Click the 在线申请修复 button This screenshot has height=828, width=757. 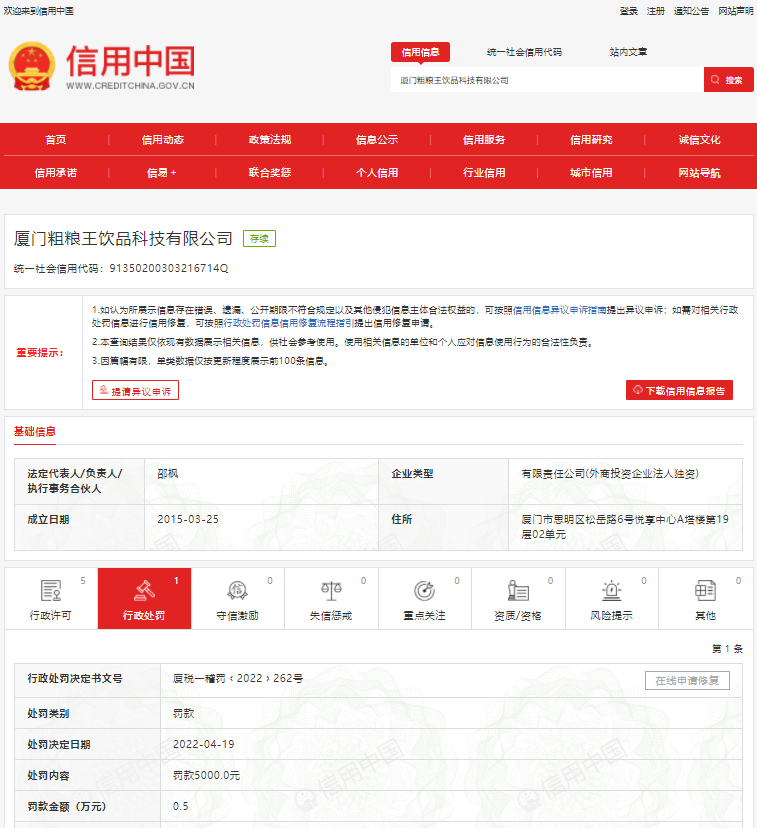click(687, 681)
